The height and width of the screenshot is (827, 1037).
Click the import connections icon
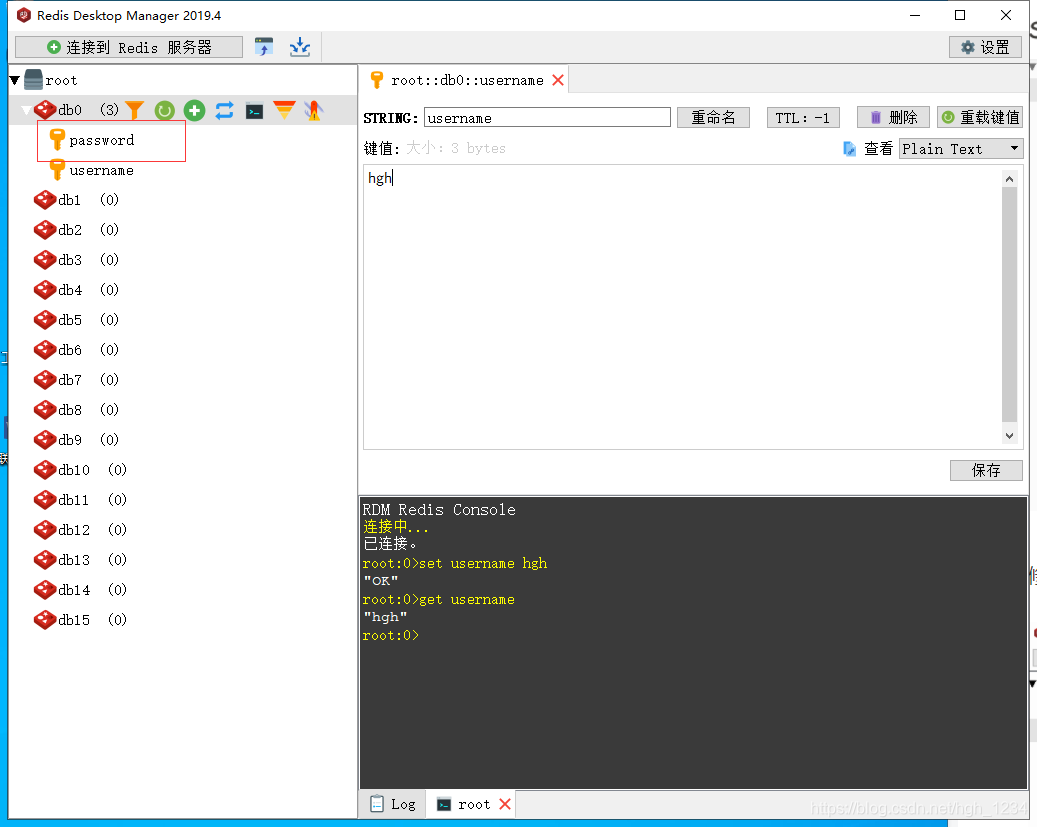[264, 47]
